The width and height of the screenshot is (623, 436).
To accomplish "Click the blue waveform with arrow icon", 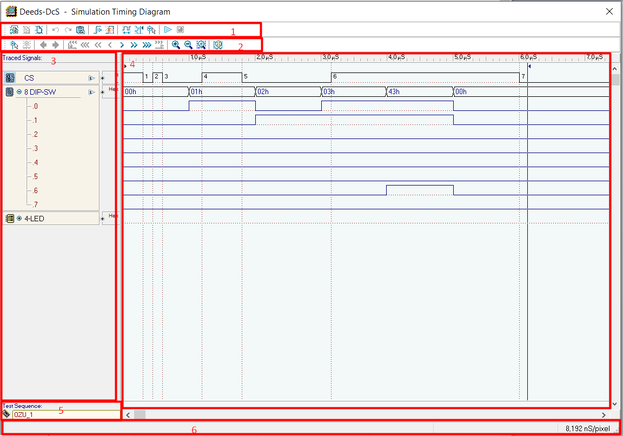I will tap(97, 30).
